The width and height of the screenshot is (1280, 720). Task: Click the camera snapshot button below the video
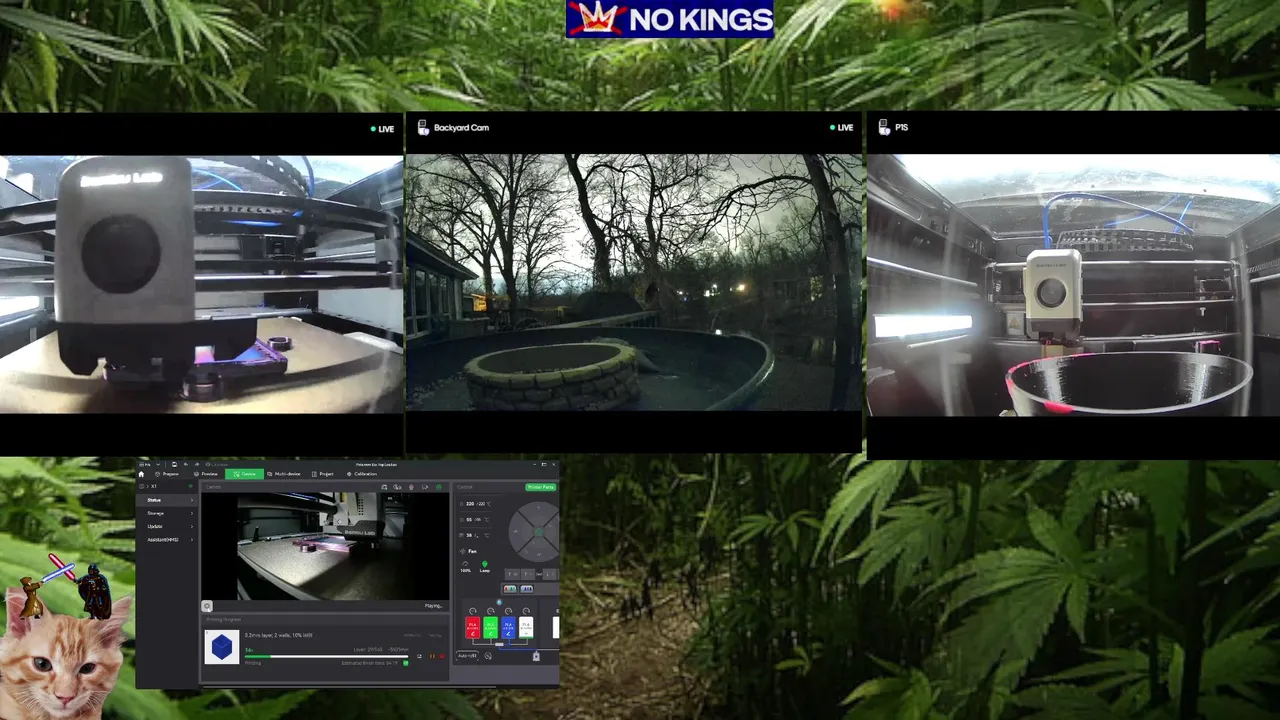coord(207,606)
